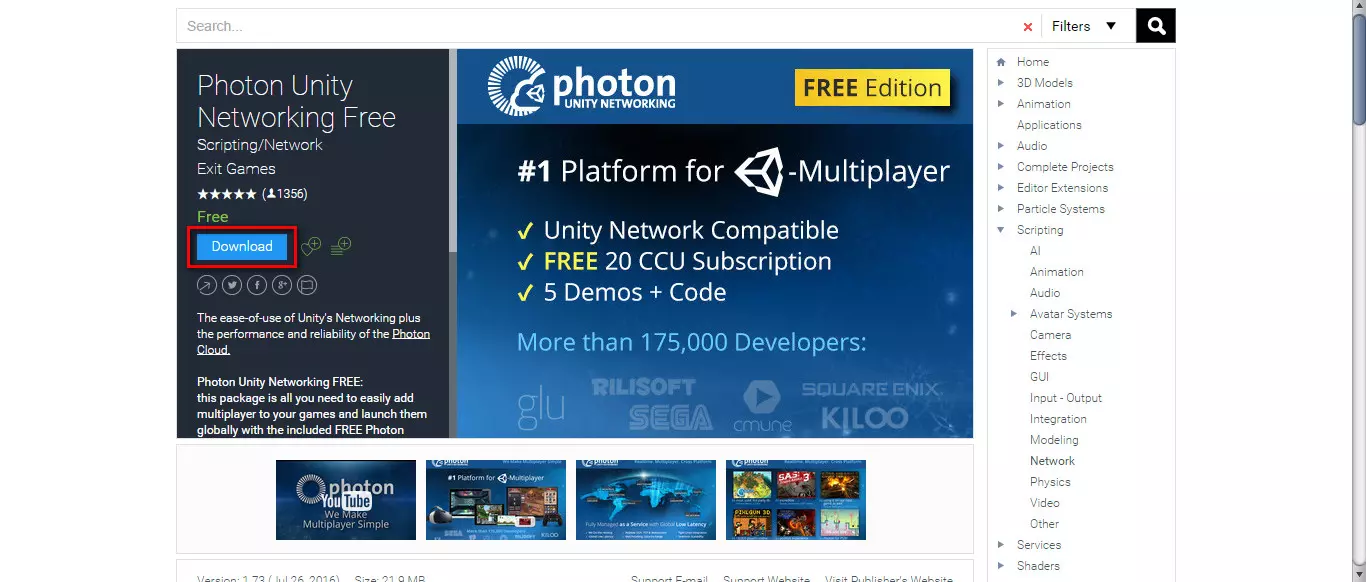Collapse the Scripting category
The width and height of the screenshot is (1366, 582).
(1000, 229)
